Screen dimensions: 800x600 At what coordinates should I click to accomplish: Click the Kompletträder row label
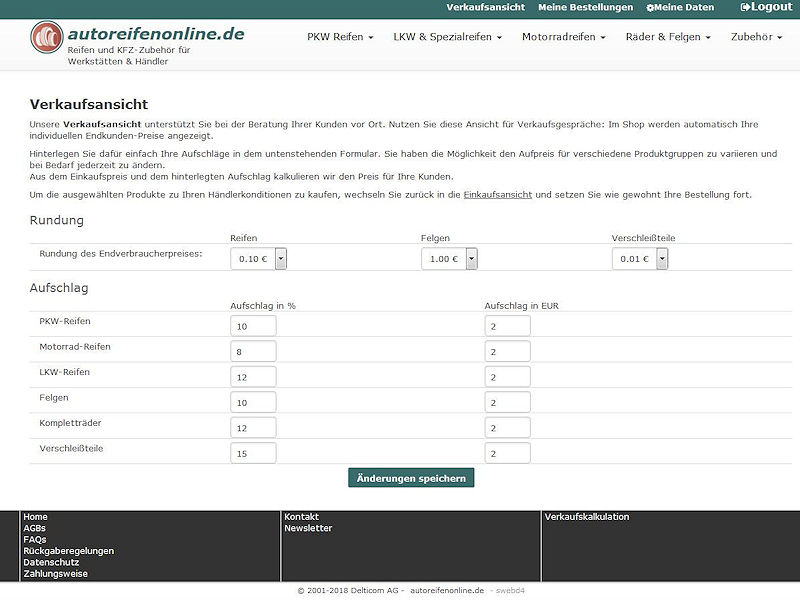tap(70, 423)
